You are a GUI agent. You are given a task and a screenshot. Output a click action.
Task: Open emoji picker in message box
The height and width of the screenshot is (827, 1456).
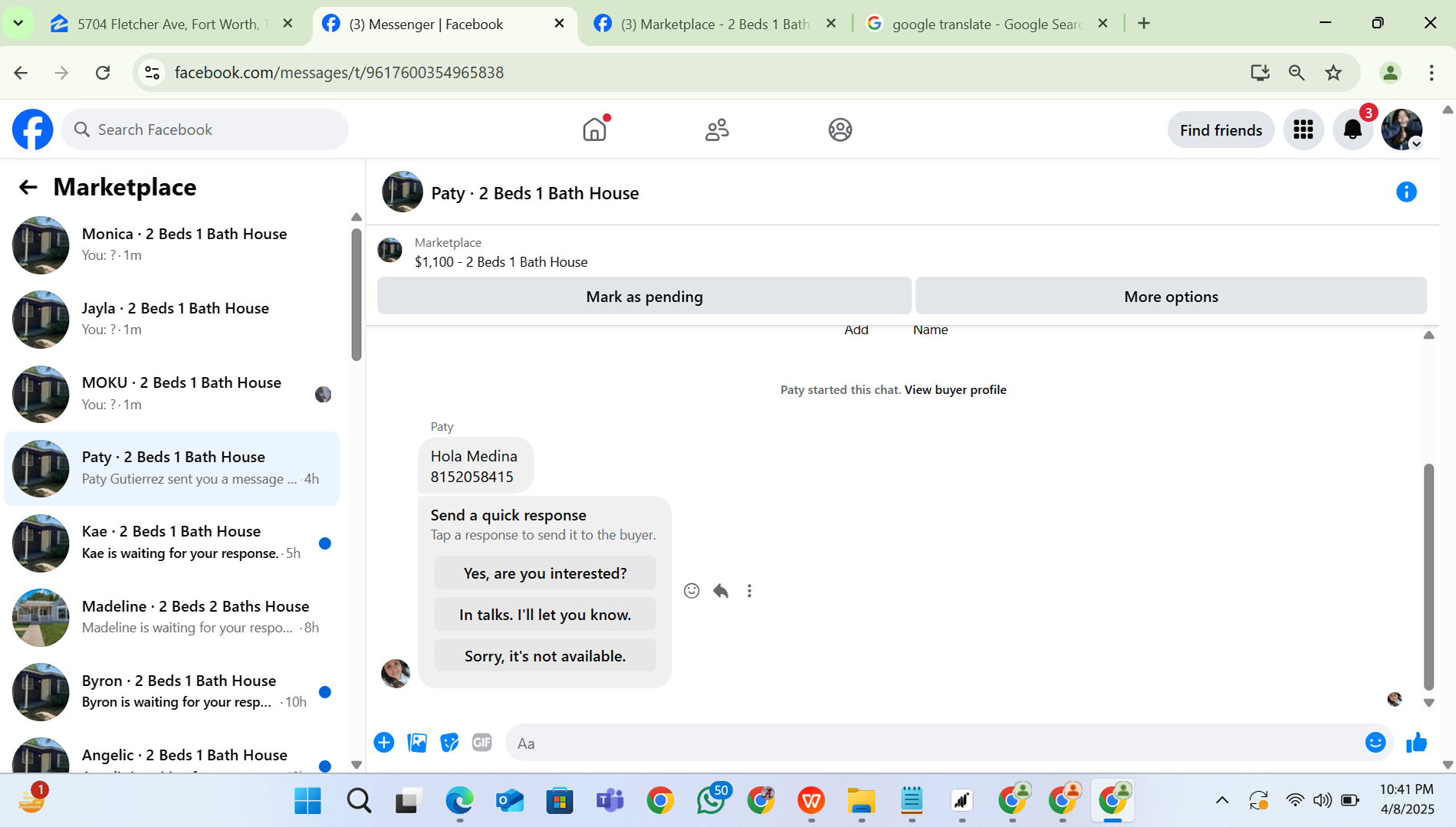point(1375,743)
